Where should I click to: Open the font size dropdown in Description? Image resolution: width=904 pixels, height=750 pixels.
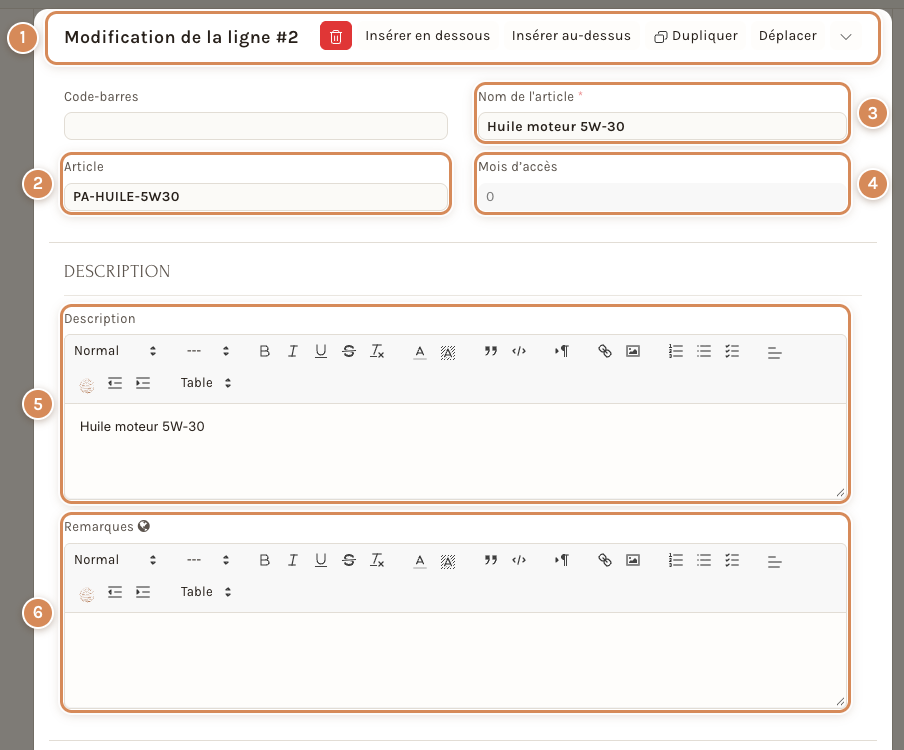tap(208, 351)
